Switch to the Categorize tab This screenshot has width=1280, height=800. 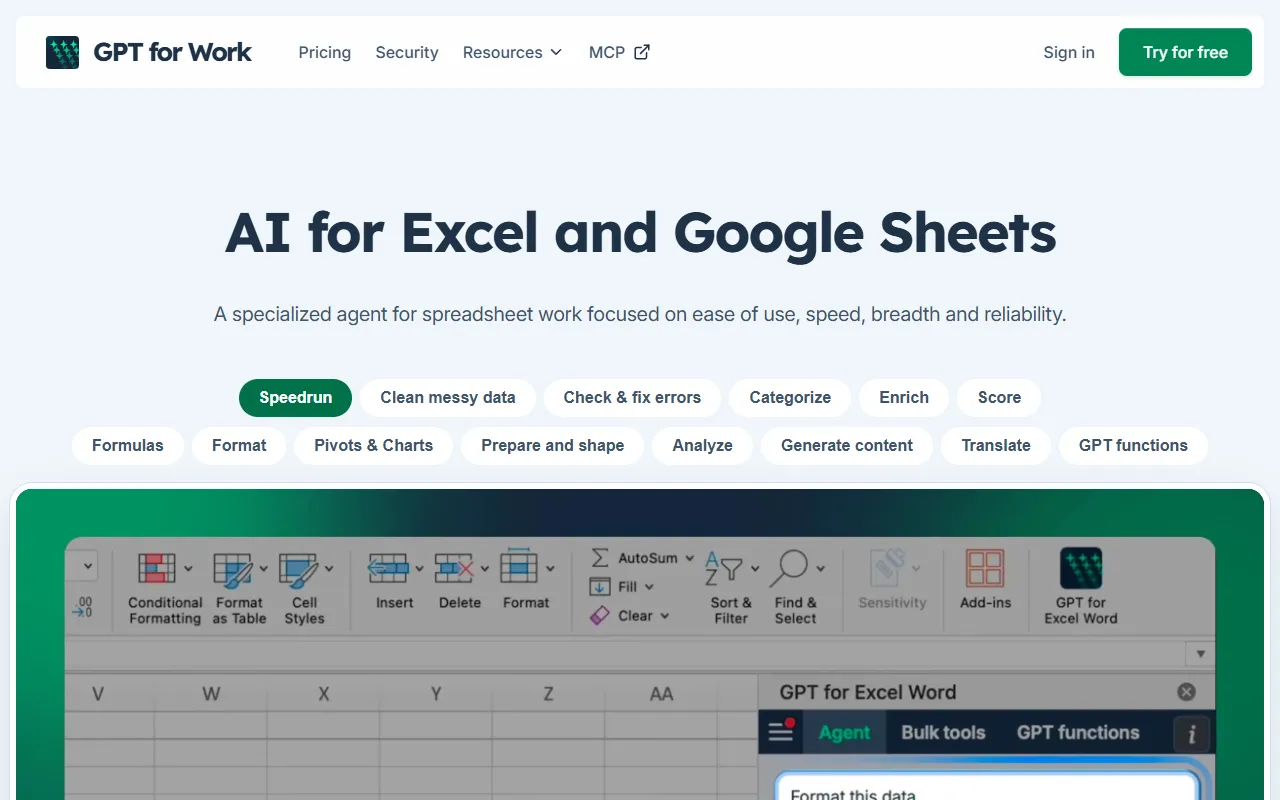790,397
